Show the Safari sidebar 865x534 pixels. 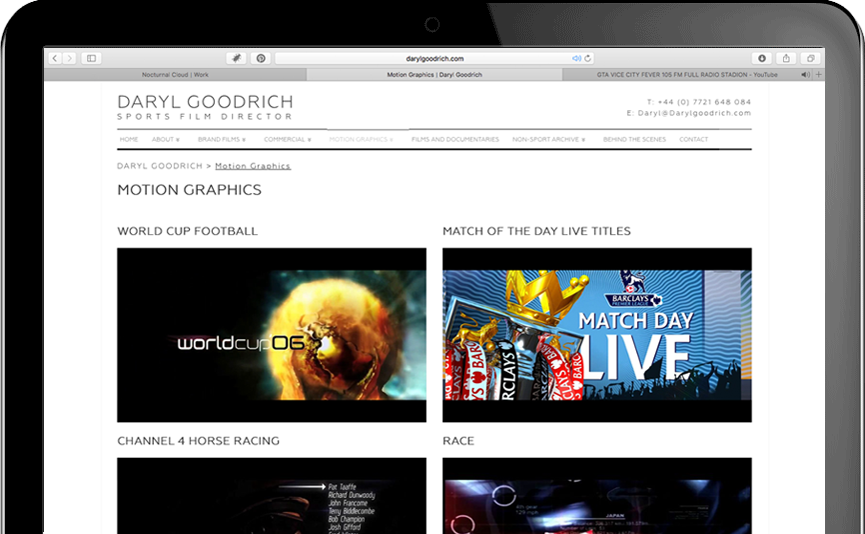[x=92, y=58]
